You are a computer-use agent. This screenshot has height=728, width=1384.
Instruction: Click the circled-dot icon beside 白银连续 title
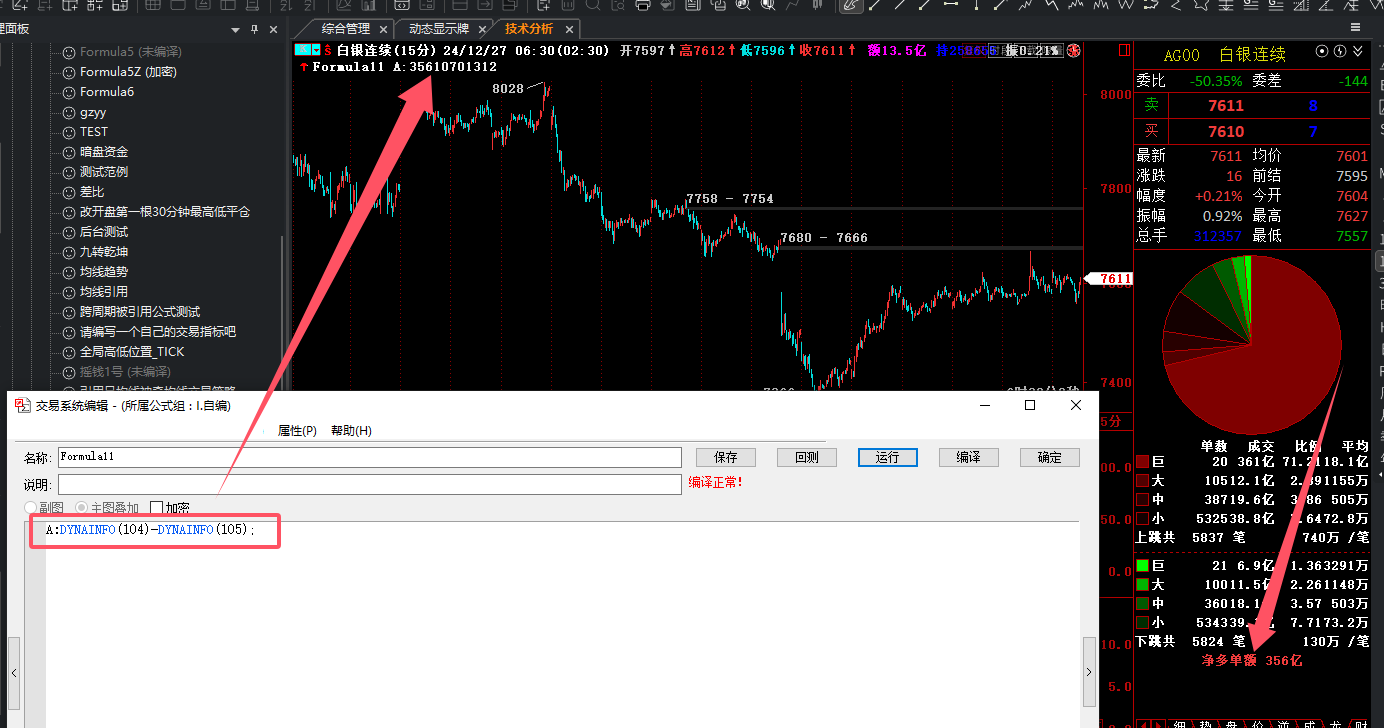pyautogui.click(x=1322, y=51)
